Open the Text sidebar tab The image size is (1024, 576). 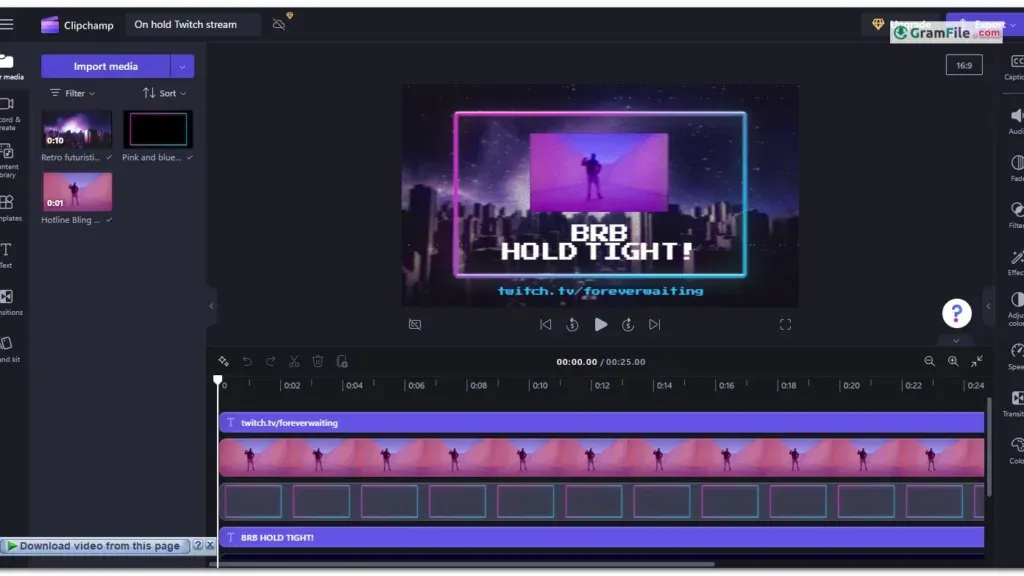pyautogui.click(x=7, y=255)
